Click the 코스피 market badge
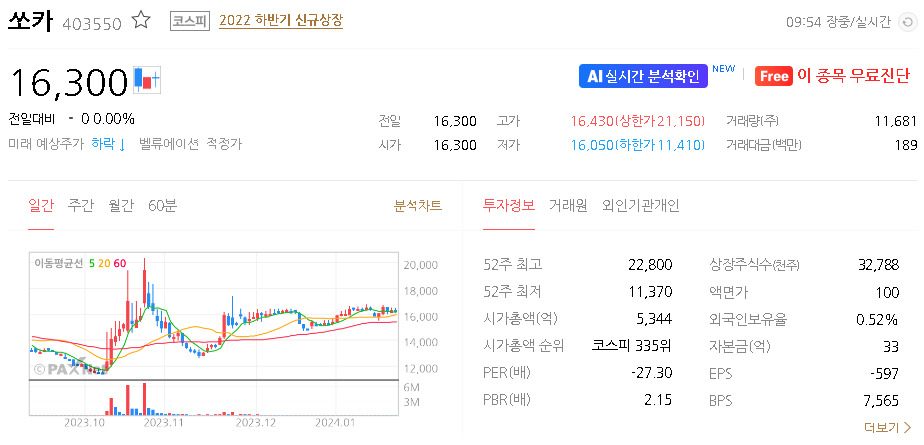The image size is (924, 445). click(x=190, y=21)
